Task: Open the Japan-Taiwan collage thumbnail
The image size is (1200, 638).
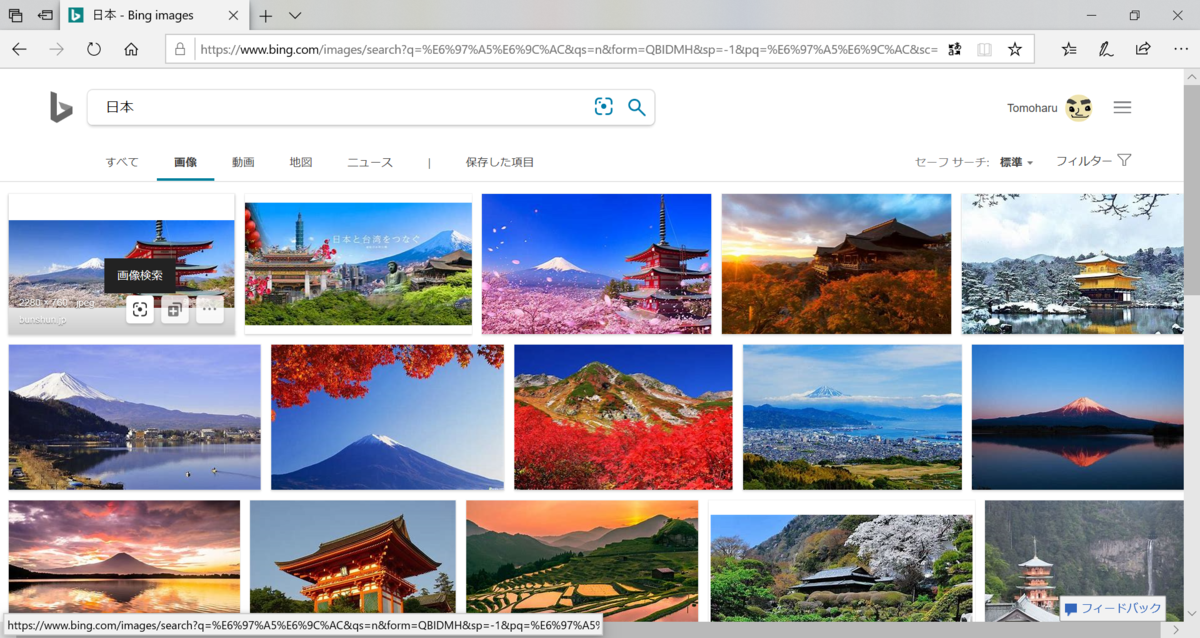Action: [x=358, y=264]
